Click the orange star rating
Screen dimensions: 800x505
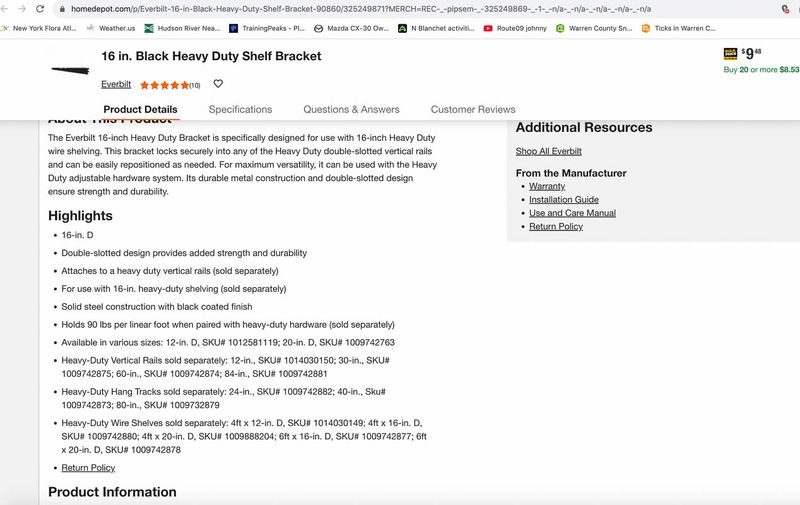(x=163, y=85)
